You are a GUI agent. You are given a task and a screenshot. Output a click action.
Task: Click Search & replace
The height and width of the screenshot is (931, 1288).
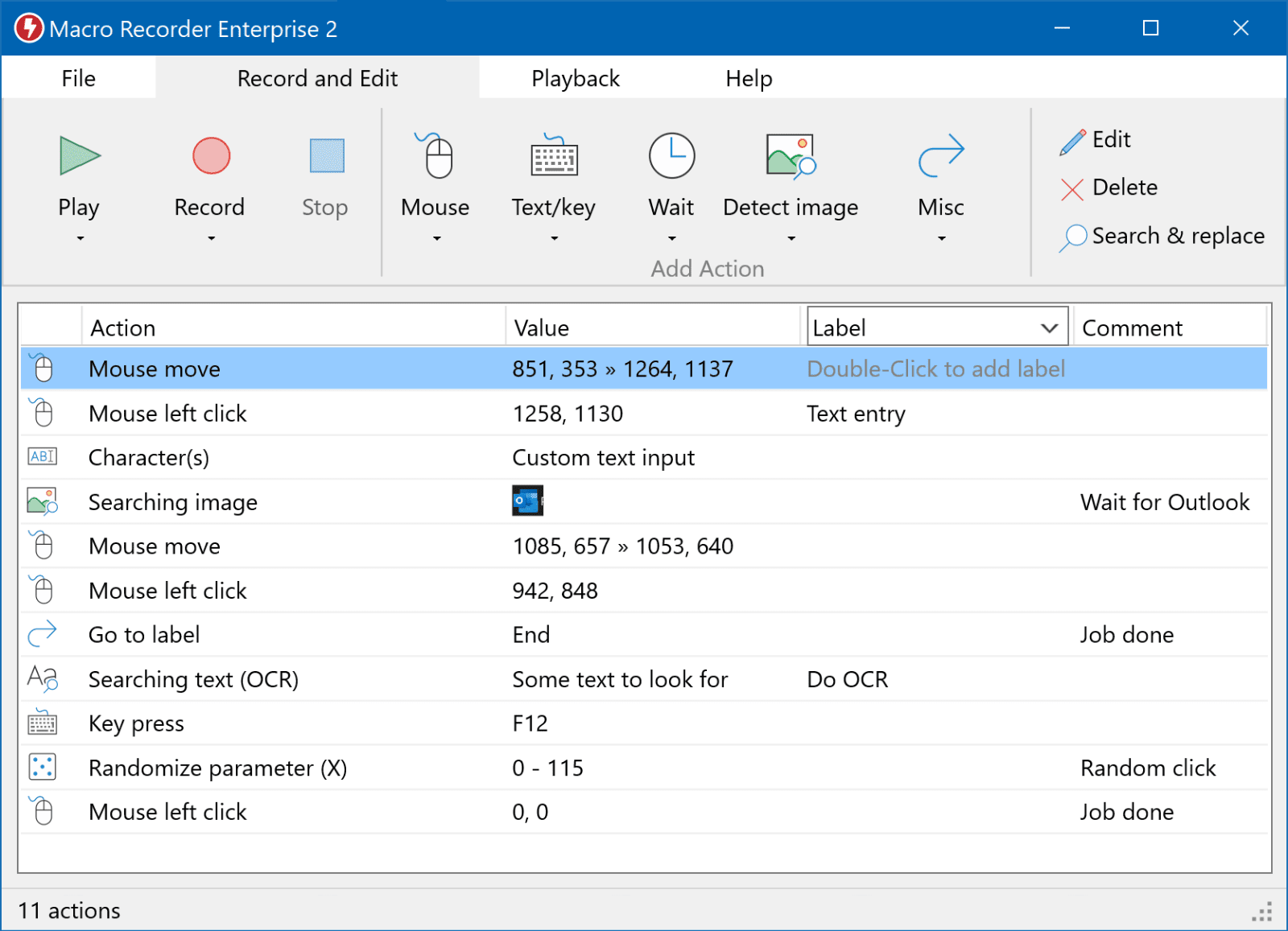coord(1179,236)
